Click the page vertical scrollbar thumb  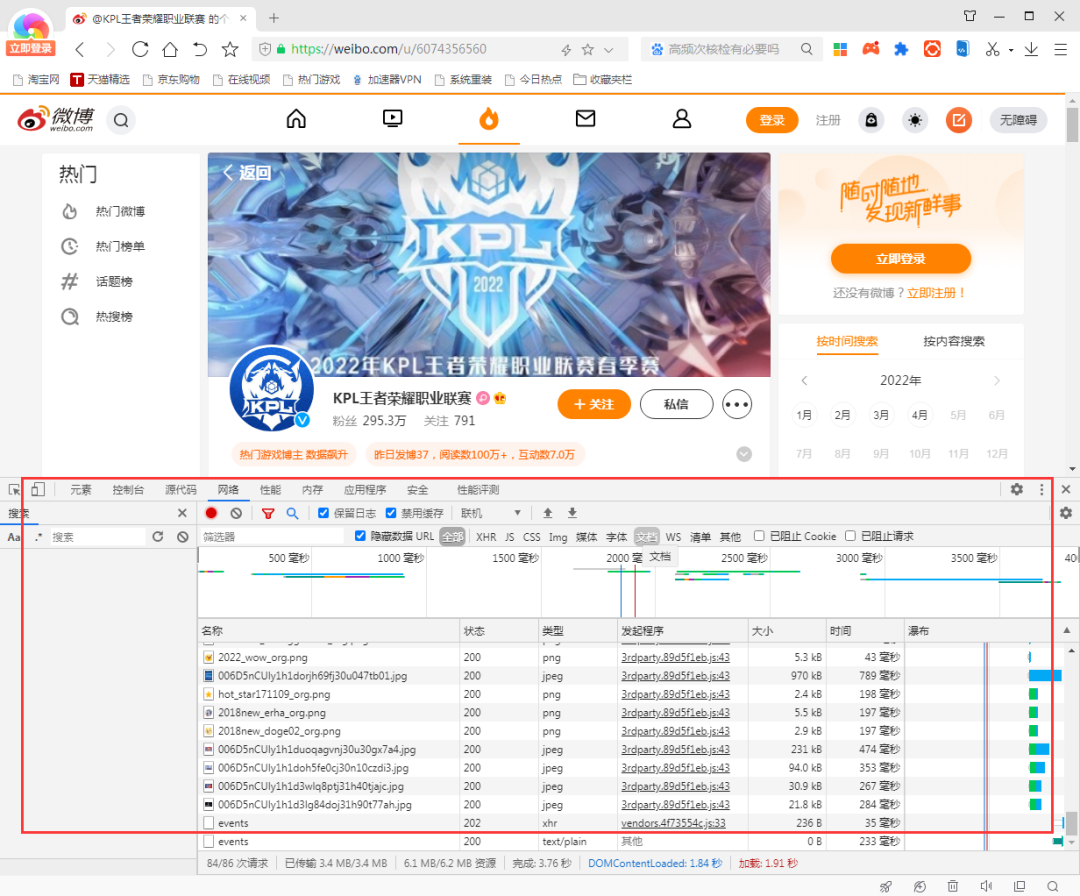coord(1072,125)
